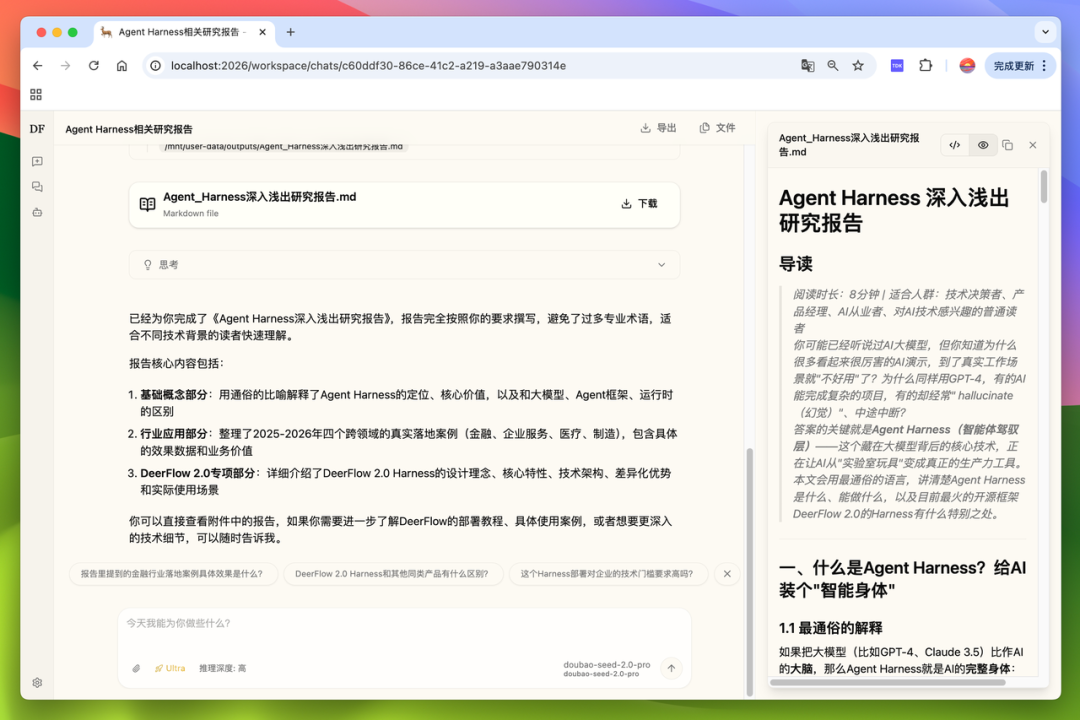This screenshot has height=720, width=1080.
Task: Download the Agent_Harness report with 下载
Action: (639, 204)
